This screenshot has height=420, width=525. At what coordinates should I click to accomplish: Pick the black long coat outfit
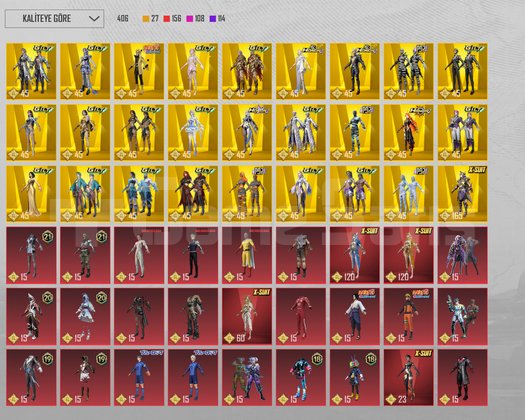coord(463,378)
